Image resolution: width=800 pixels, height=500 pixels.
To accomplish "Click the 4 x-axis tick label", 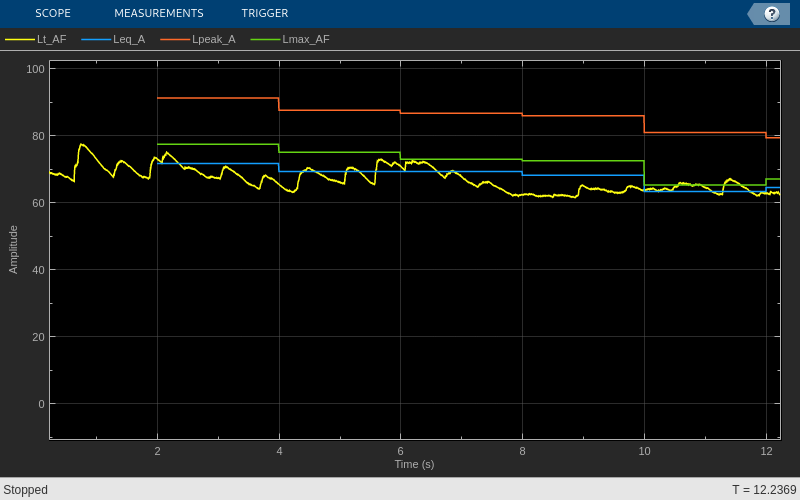I will pos(279,451).
